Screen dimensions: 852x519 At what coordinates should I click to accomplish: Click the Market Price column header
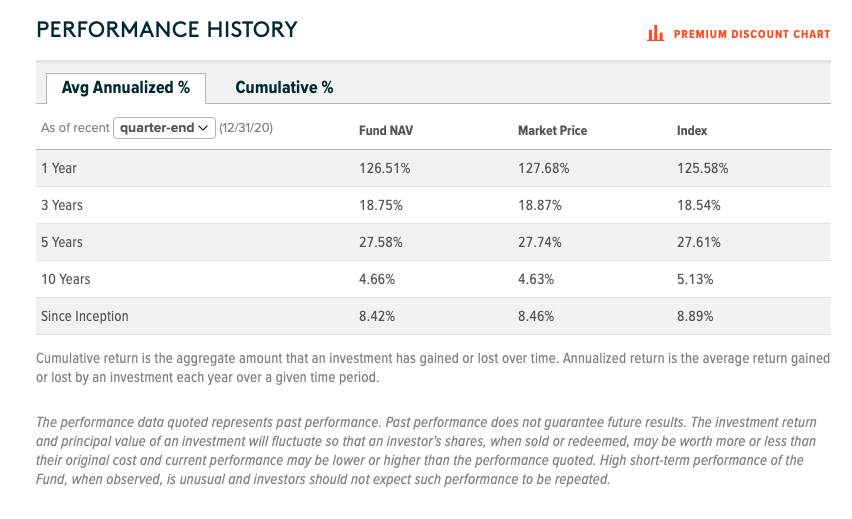[552, 131]
